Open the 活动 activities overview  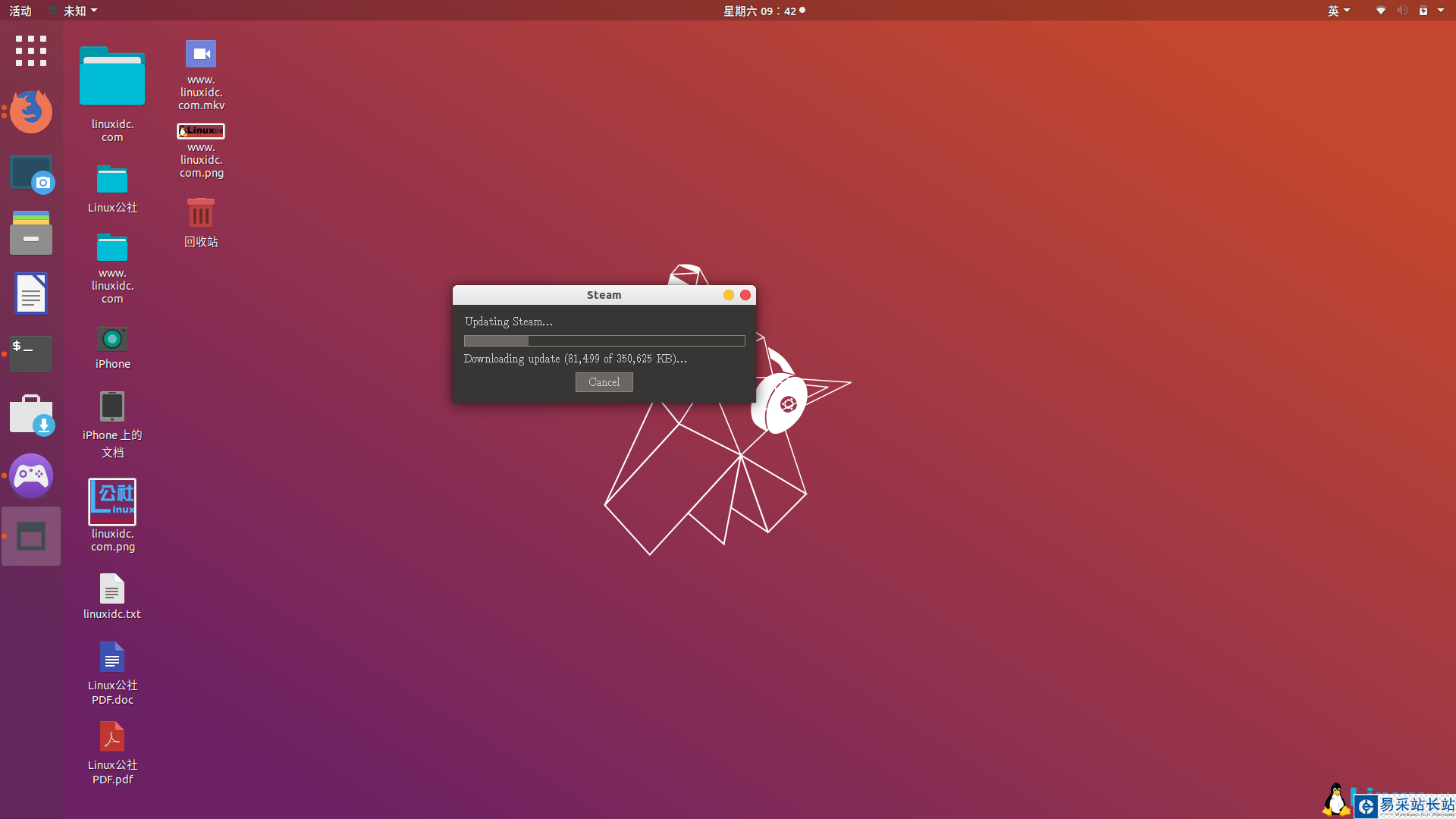[x=20, y=11]
